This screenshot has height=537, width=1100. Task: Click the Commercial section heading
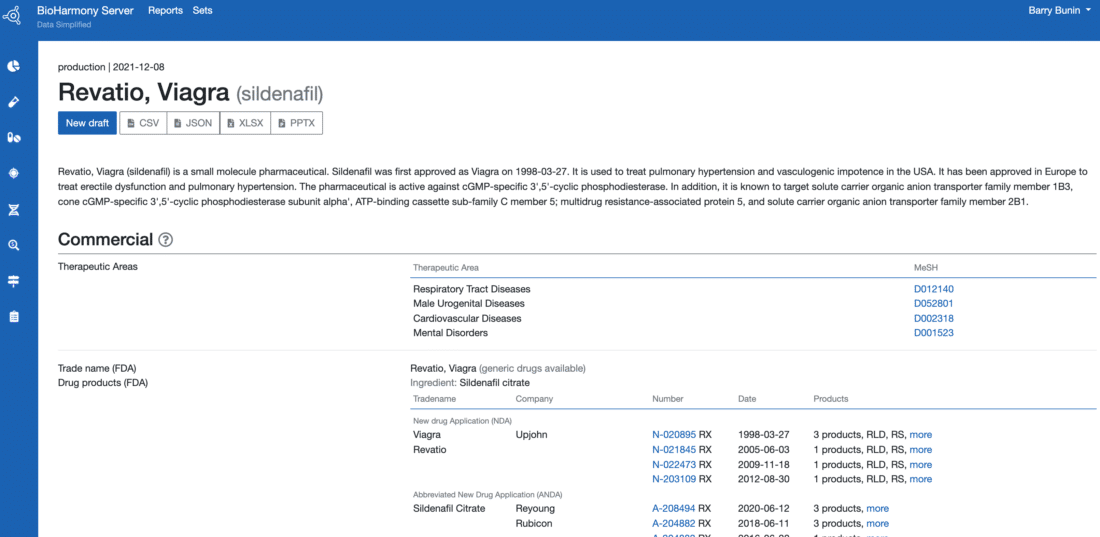(x=105, y=239)
